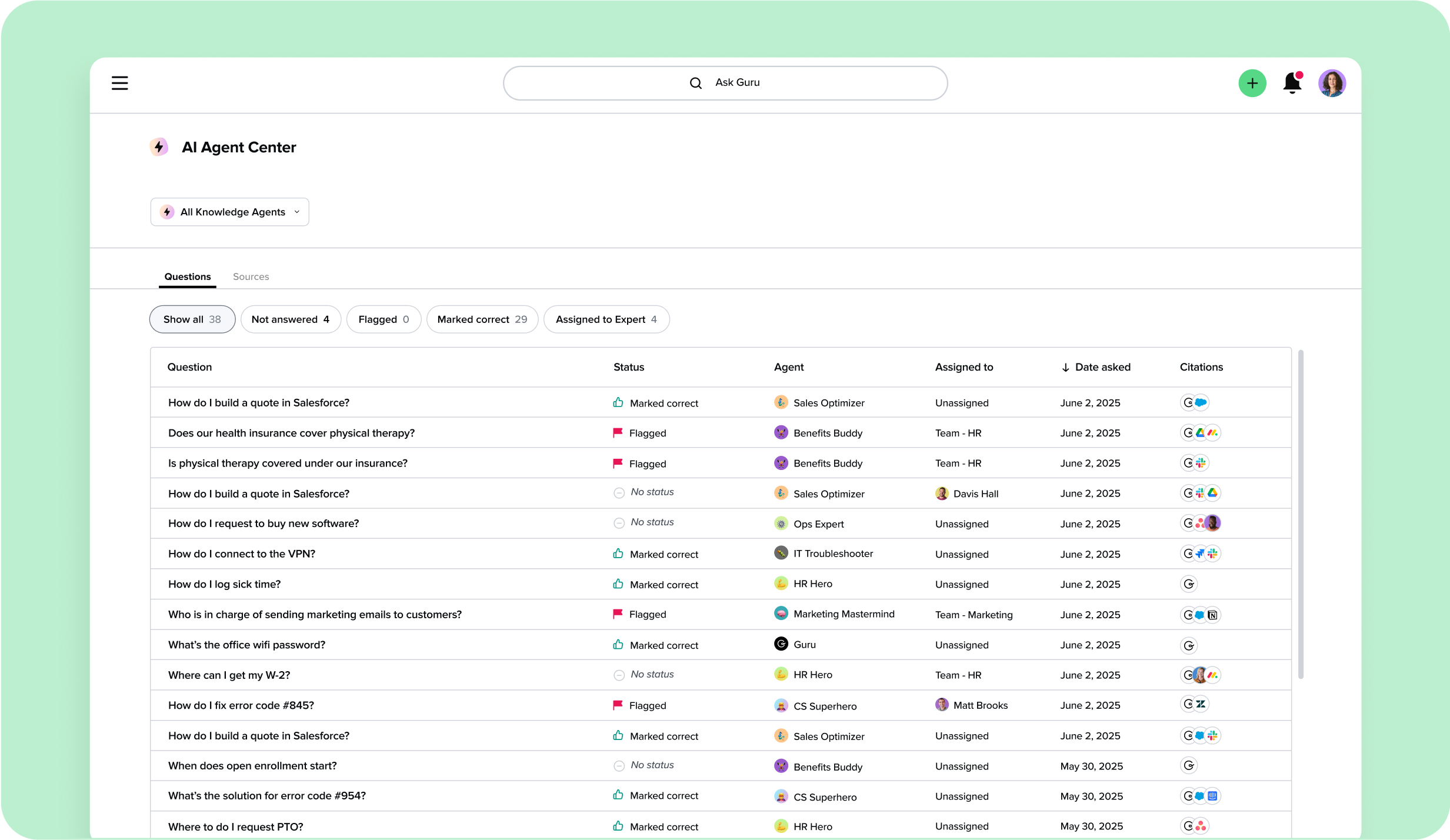Filter by Not answered questions
The height and width of the screenshot is (840, 1450).
(290, 319)
